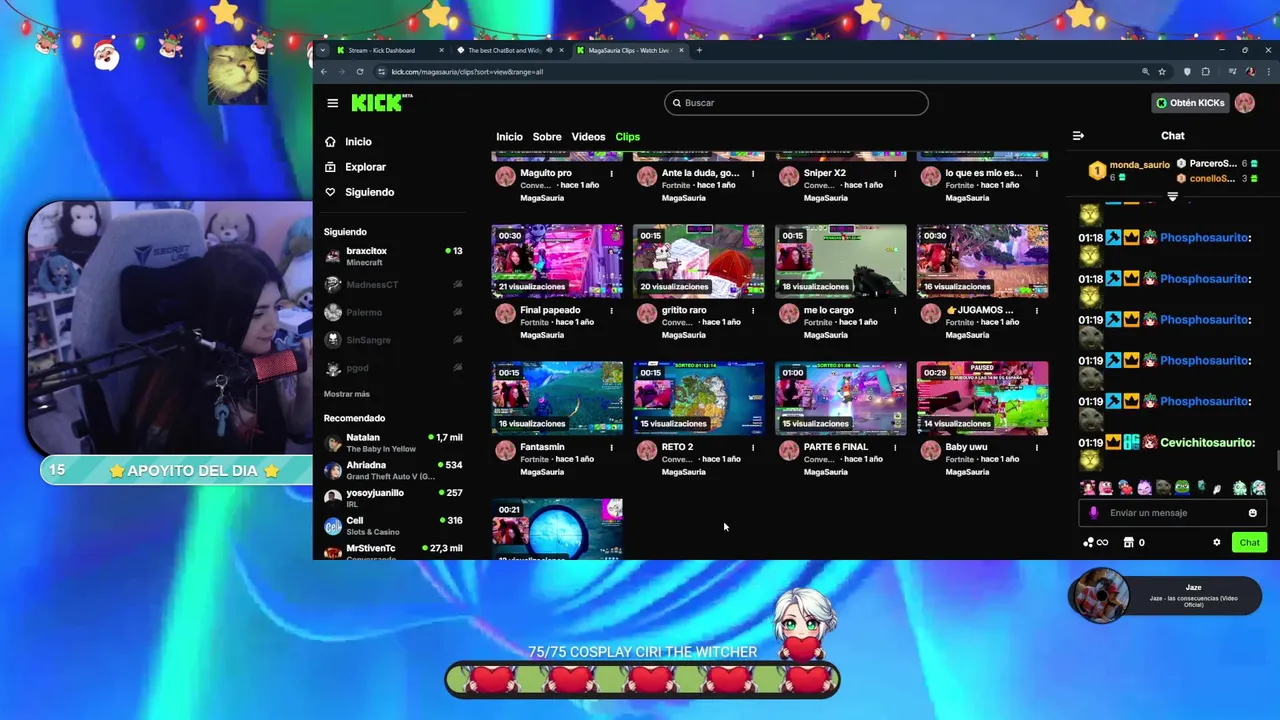Screen dimensions: 1280x720
Task: Click Natalan avatar in Recomendado
Action: click(x=333, y=443)
